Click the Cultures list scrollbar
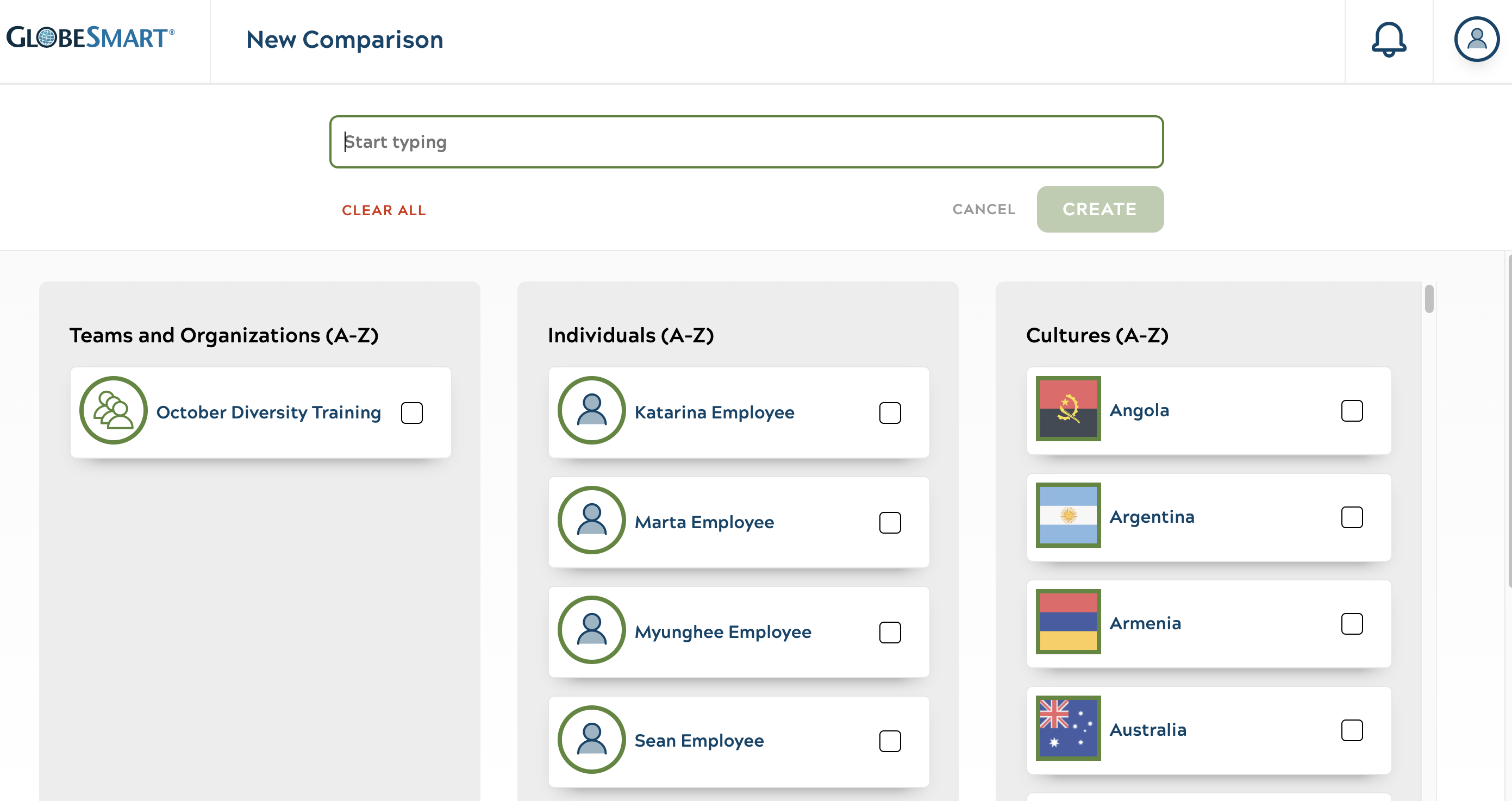 coord(1429,299)
